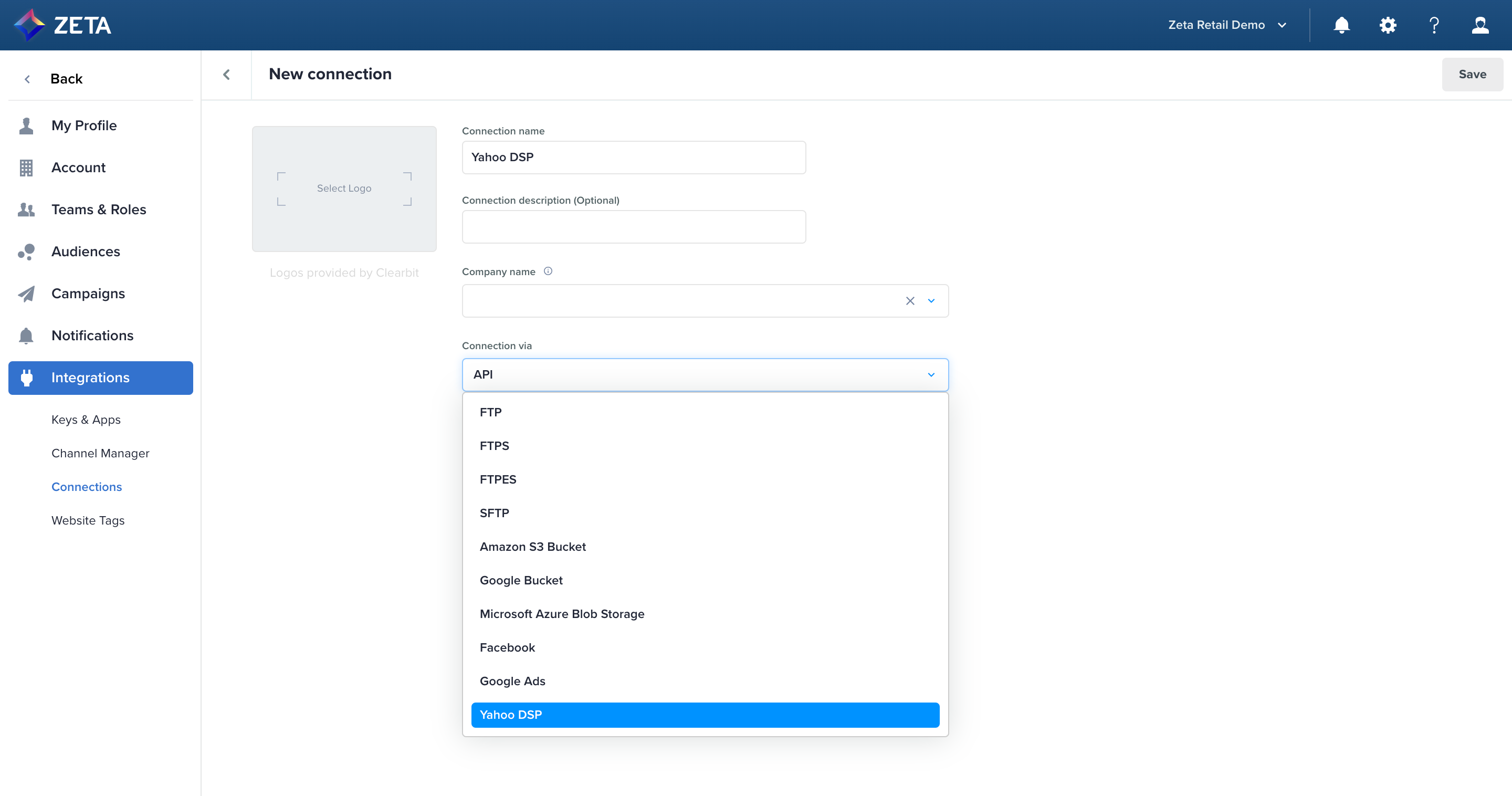Click the Select Logo placeholder
Image resolution: width=1512 pixels, height=796 pixels.
[x=344, y=188]
